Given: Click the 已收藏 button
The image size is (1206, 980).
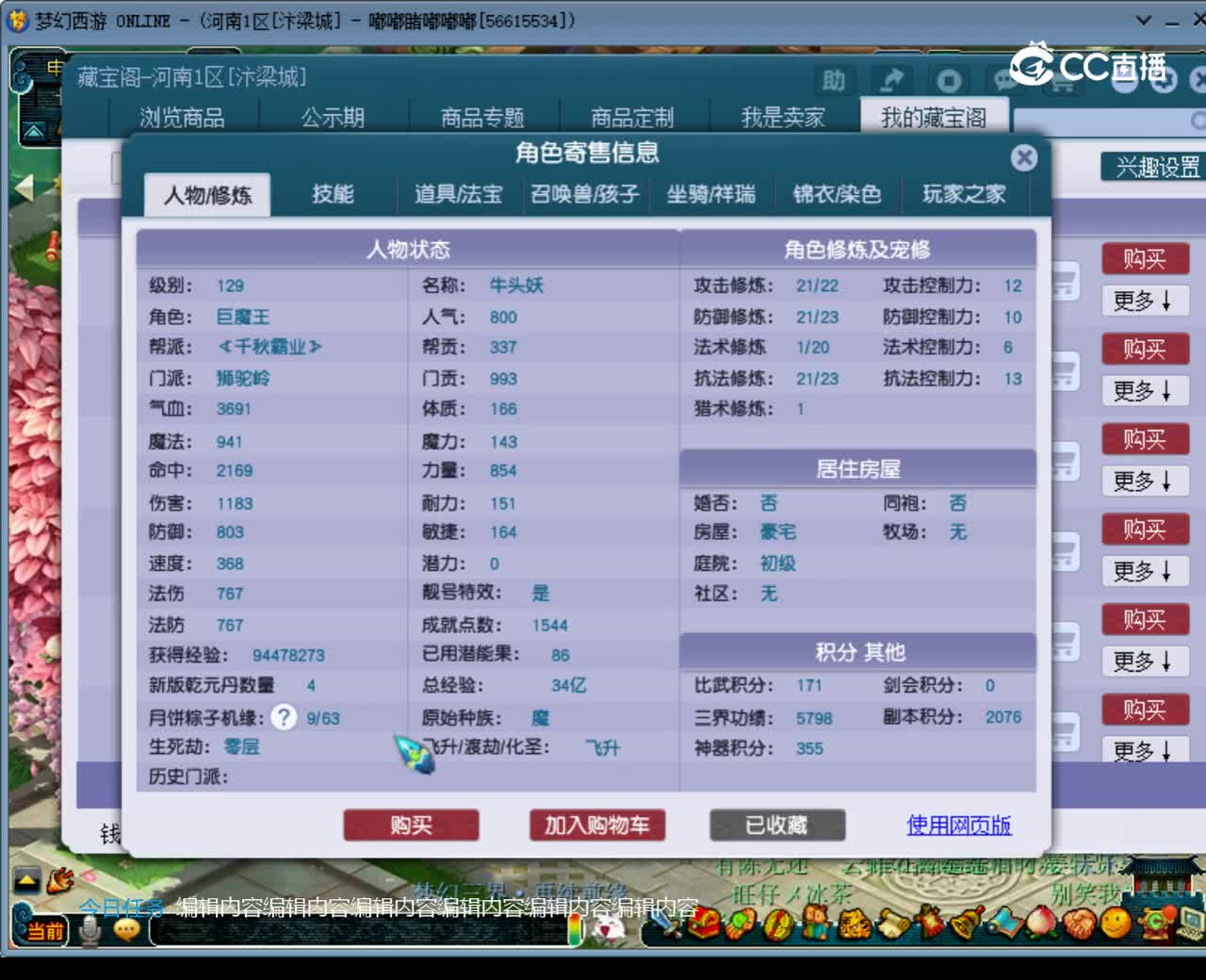Looking at the screenshot, I should pos(776,825).
